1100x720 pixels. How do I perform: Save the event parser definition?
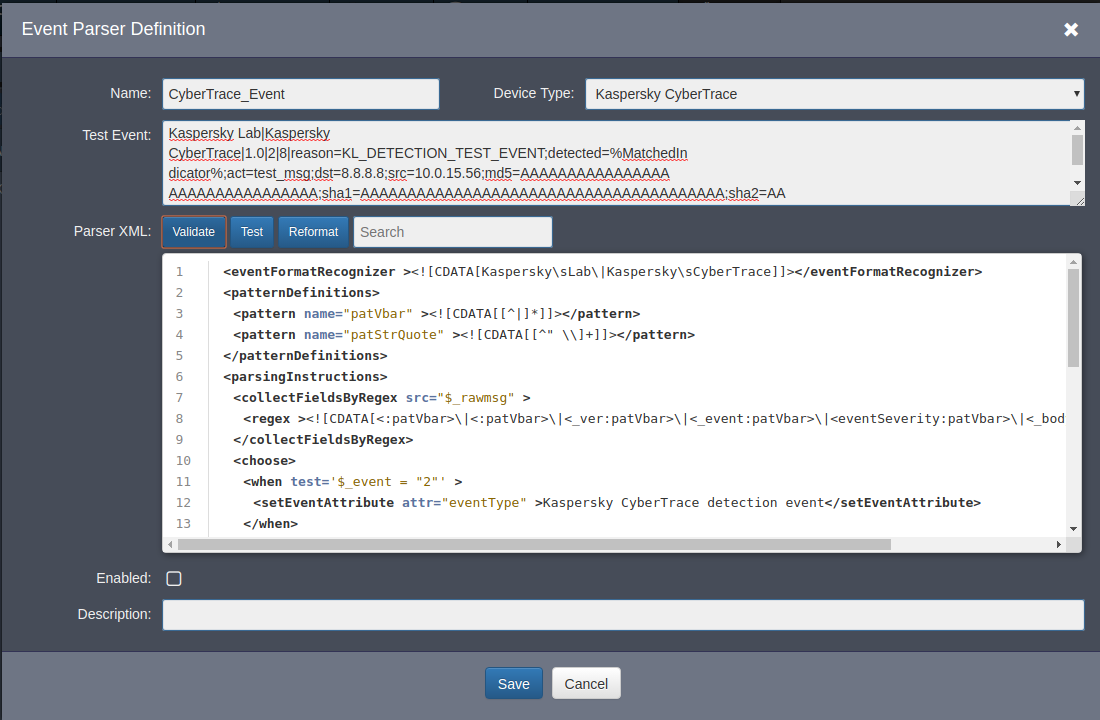[513, 683]
